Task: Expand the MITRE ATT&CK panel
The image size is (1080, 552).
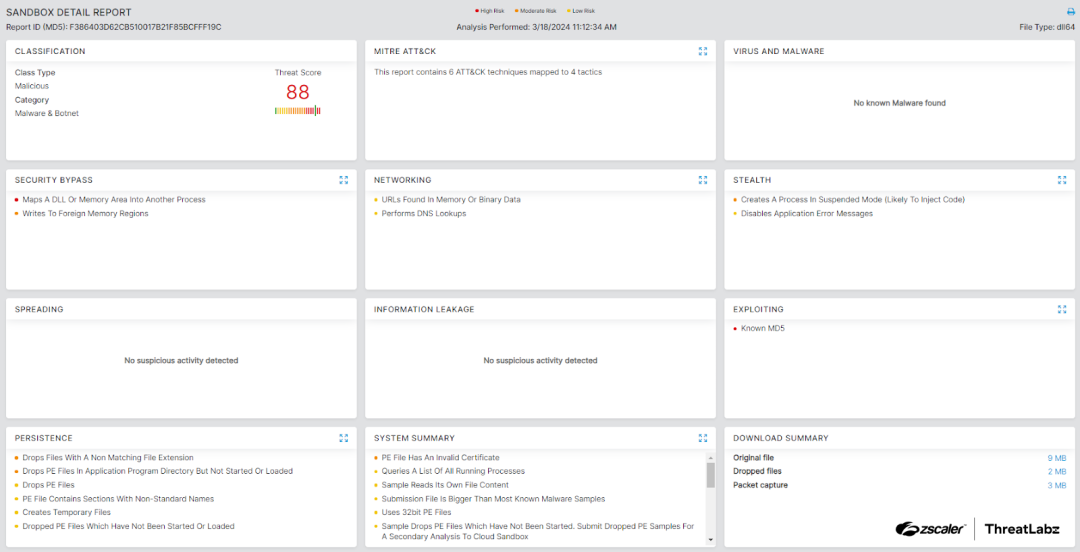Action: click(703, 51)
